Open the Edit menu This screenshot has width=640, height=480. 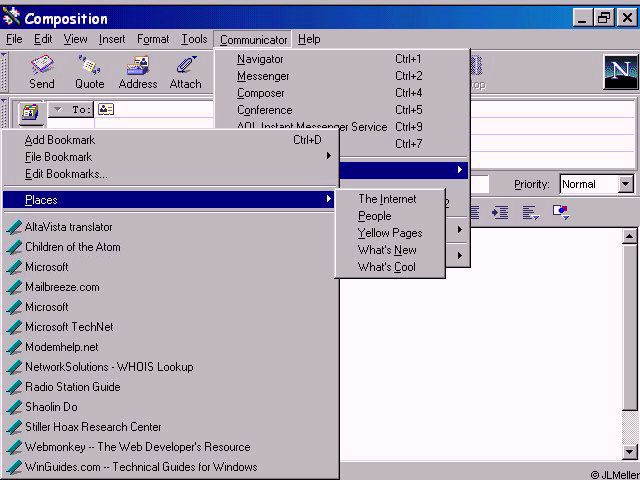pos(43,39)
